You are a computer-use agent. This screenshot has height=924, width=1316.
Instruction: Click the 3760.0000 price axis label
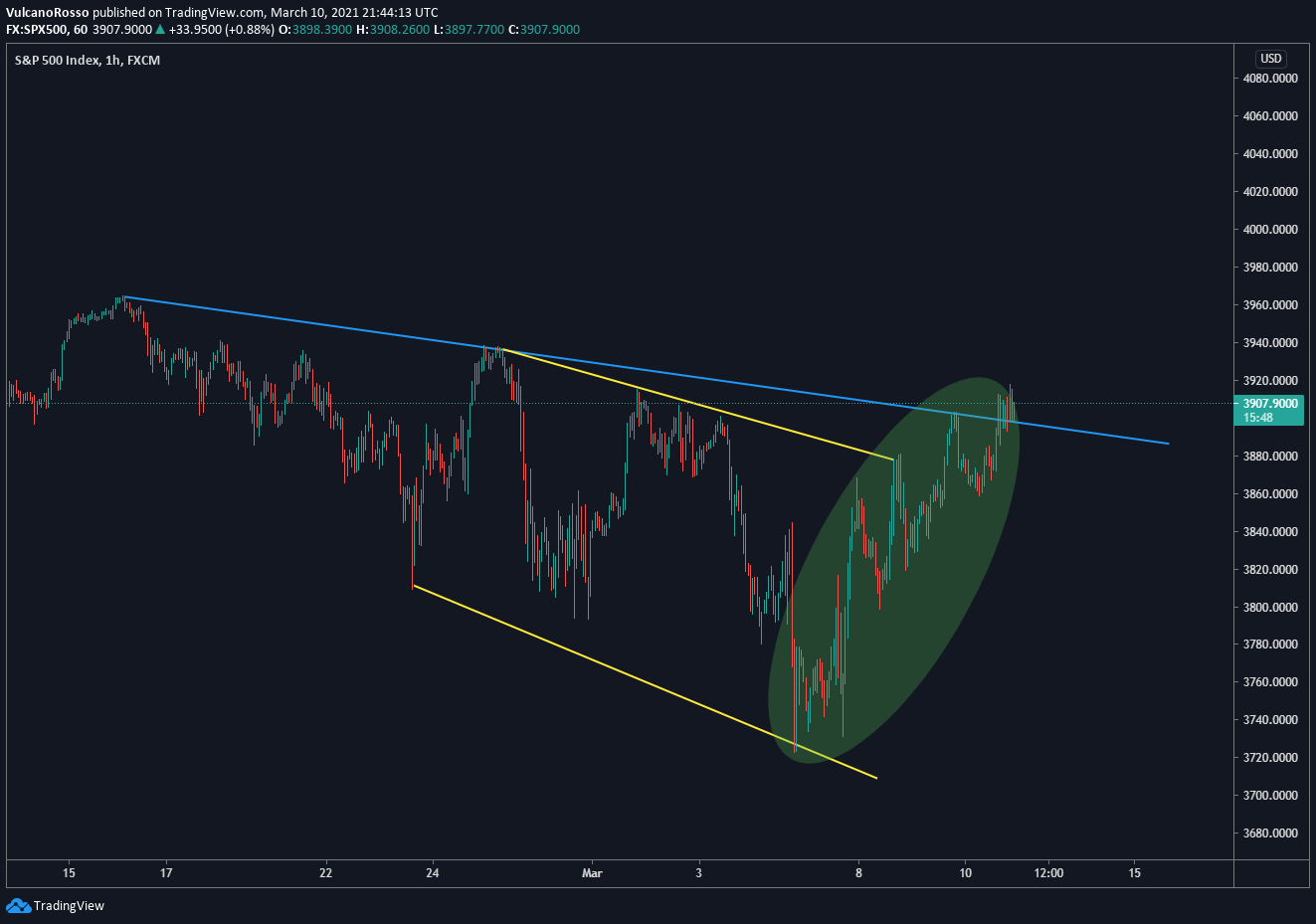click(x=1270, y=682)
